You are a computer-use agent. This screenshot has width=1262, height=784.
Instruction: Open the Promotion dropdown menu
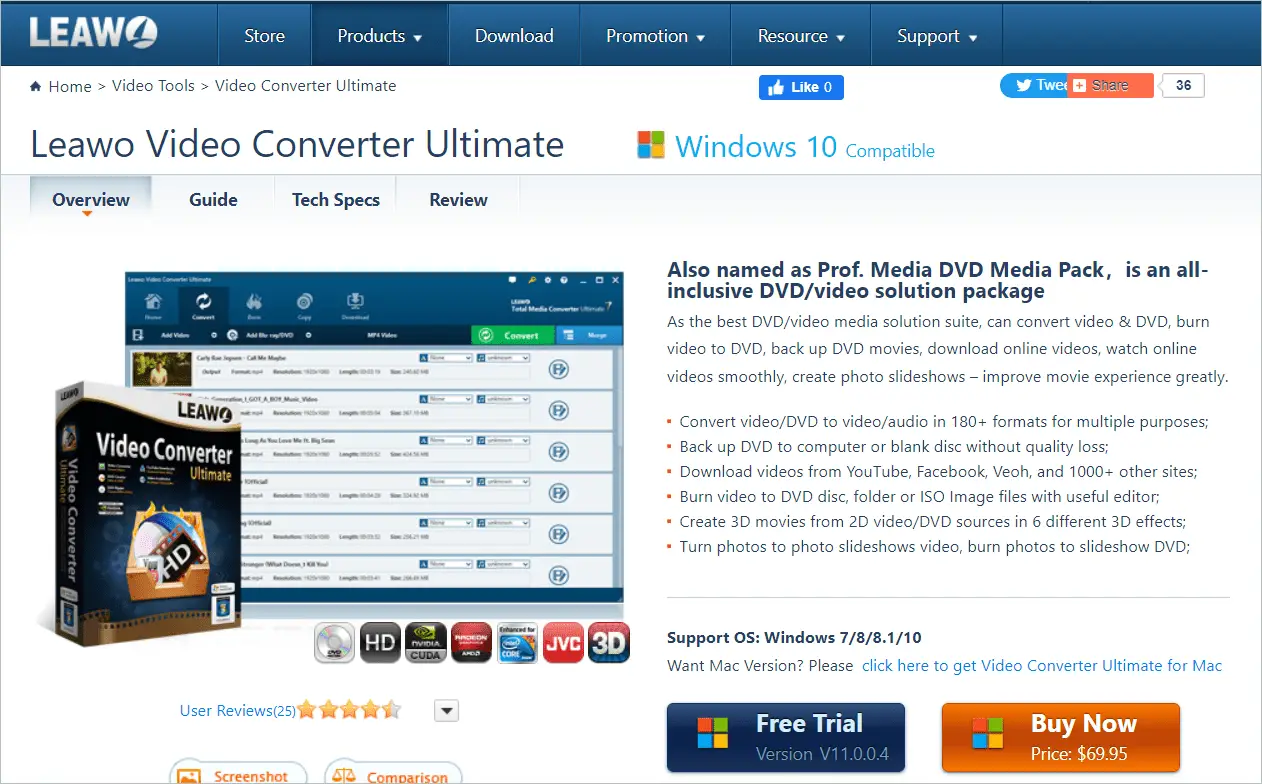pos(655,36)
